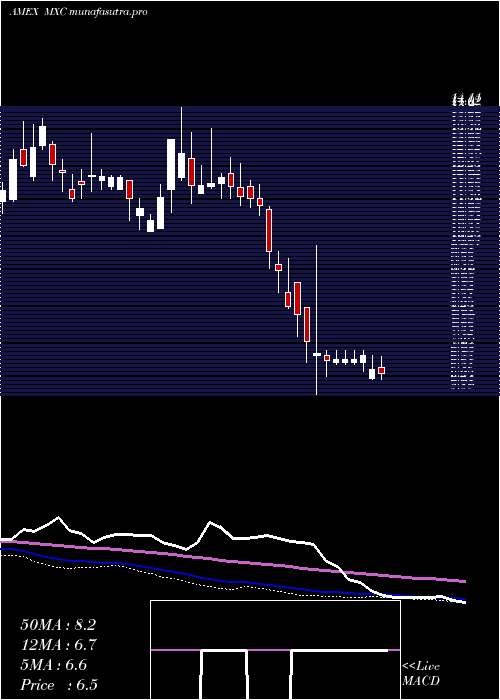Click the '<<Live MACD' label
Viewport: 500px width, 700px height.
[x=421, y=673]
